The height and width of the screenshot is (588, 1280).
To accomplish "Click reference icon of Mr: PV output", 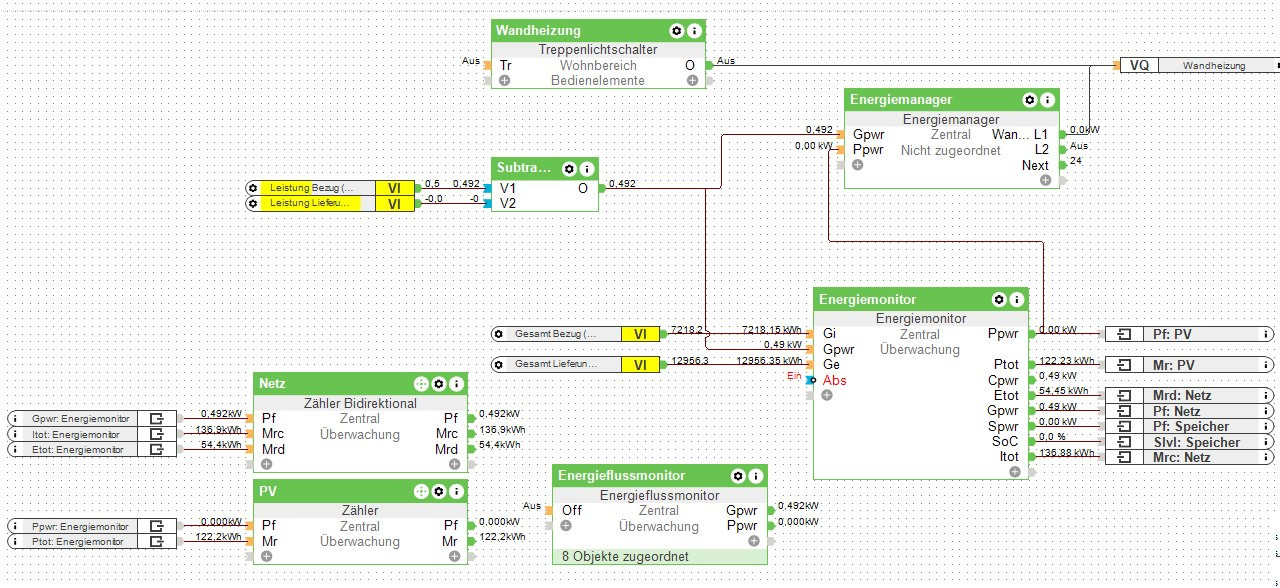I will (x=1124, y=365).
